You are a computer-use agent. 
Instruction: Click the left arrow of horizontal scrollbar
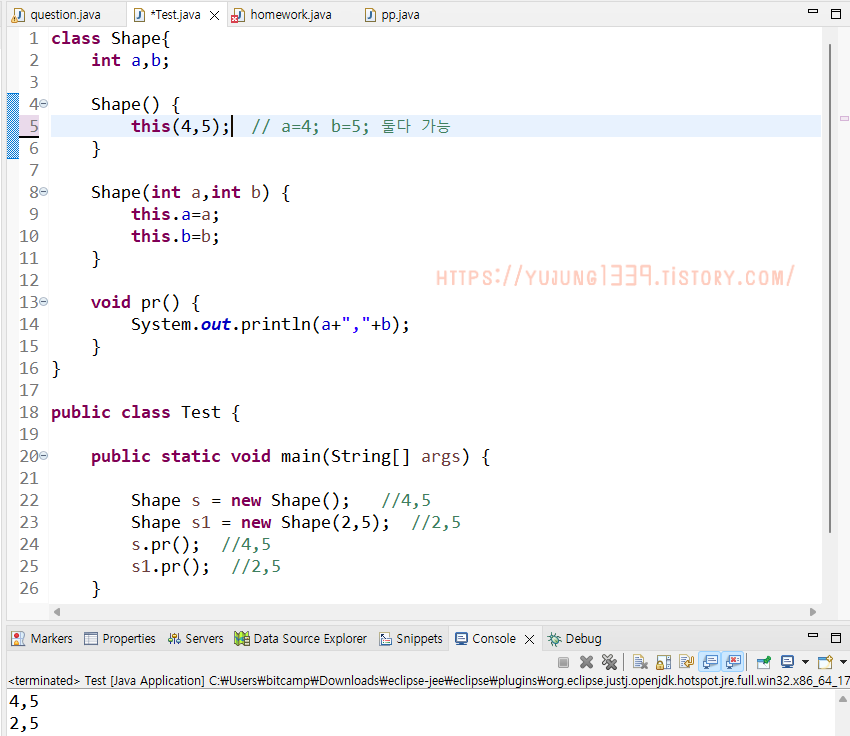[57, 612]
